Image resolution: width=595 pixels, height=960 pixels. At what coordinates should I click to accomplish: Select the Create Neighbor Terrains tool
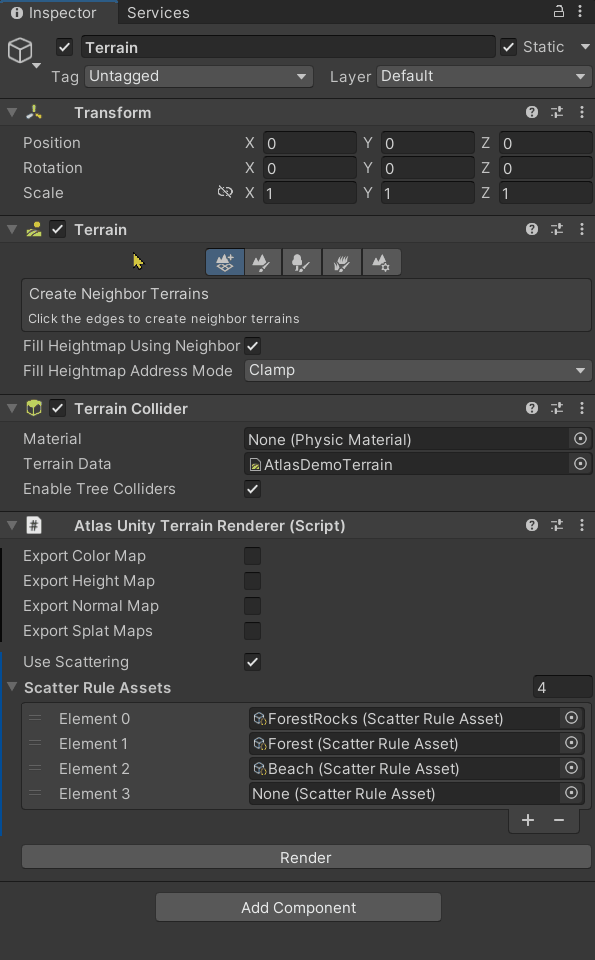click(224, 263)
